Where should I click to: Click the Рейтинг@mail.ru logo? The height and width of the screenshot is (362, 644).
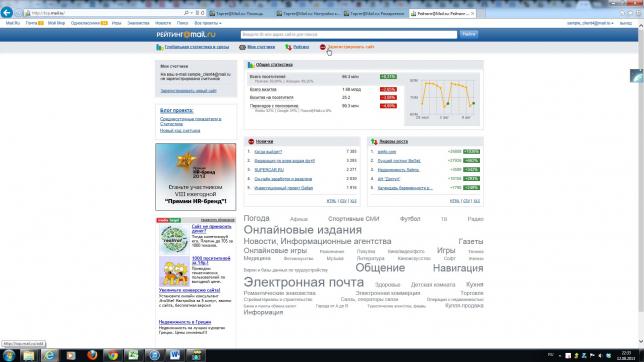[x=186, y=35]
